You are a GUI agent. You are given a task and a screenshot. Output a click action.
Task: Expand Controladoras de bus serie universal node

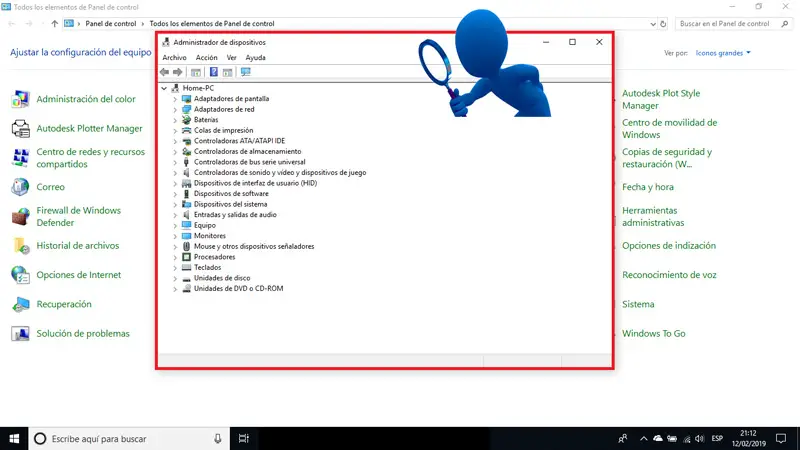175,162
